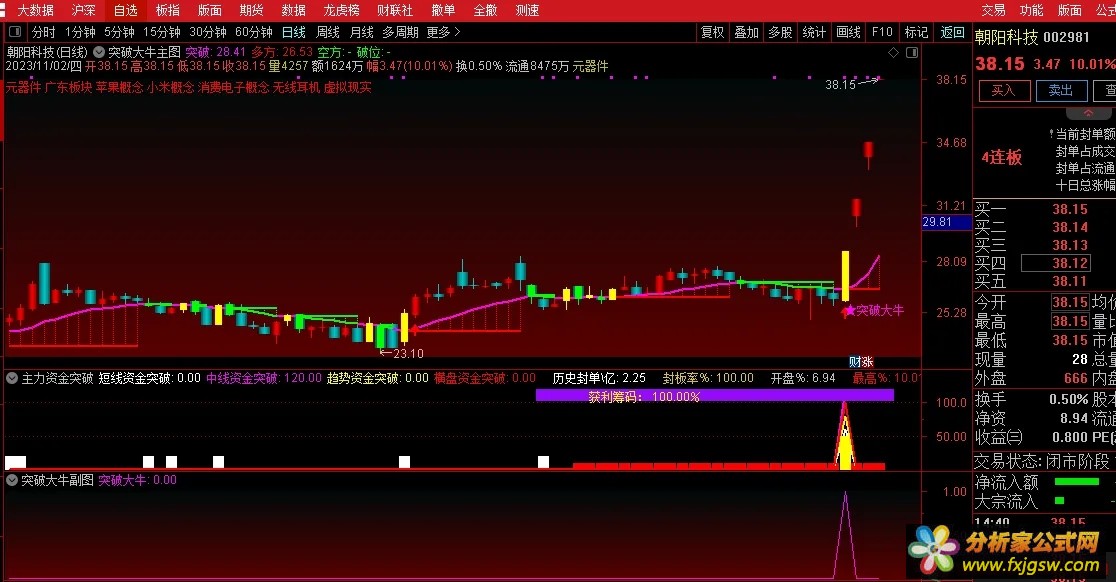
Task: Switch to the 15分钟 period
Action: pyautogui.click(x=162, y=32)
